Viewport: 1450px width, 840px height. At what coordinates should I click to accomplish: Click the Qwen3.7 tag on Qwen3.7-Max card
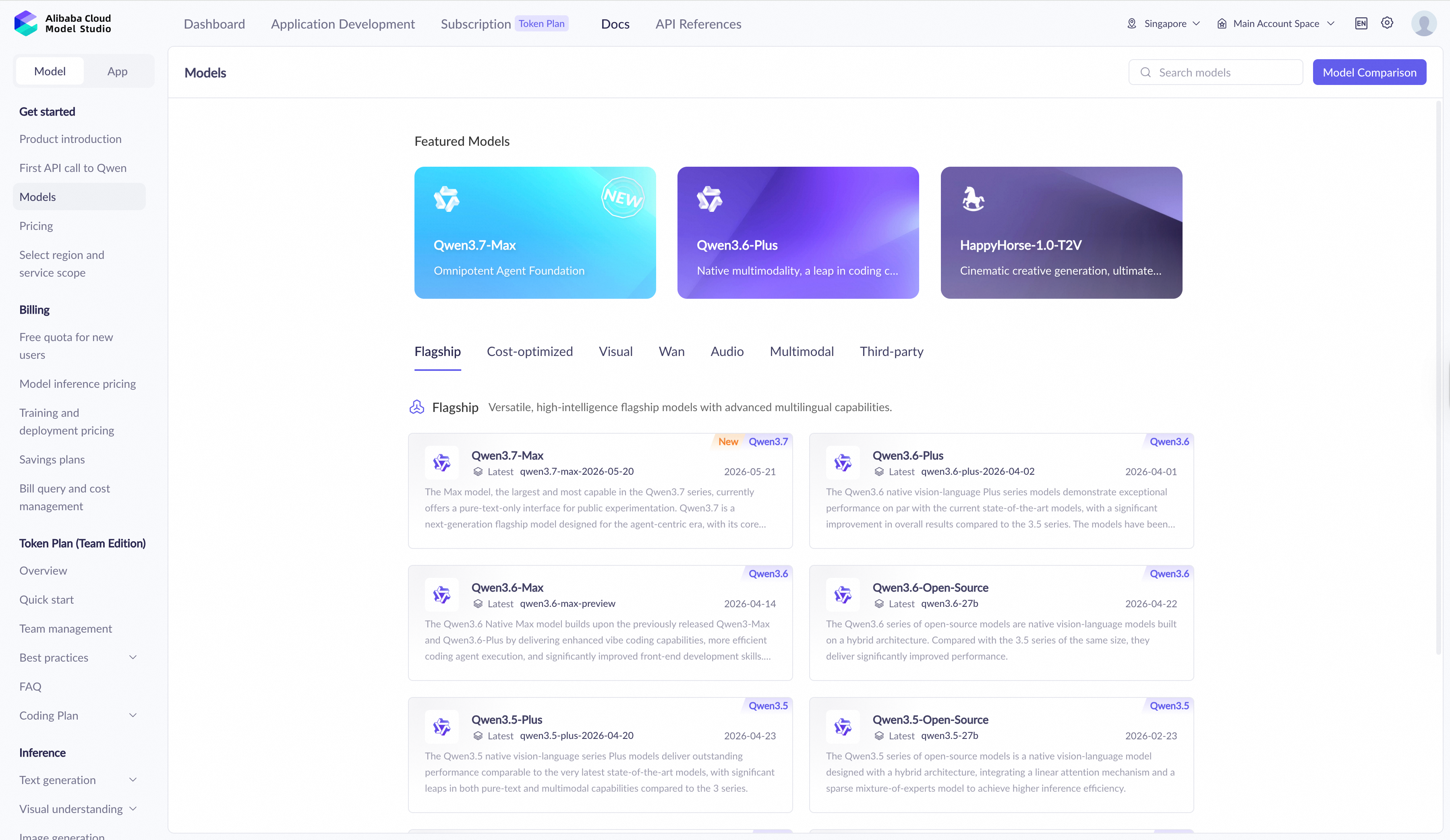(x=768, y=442)
